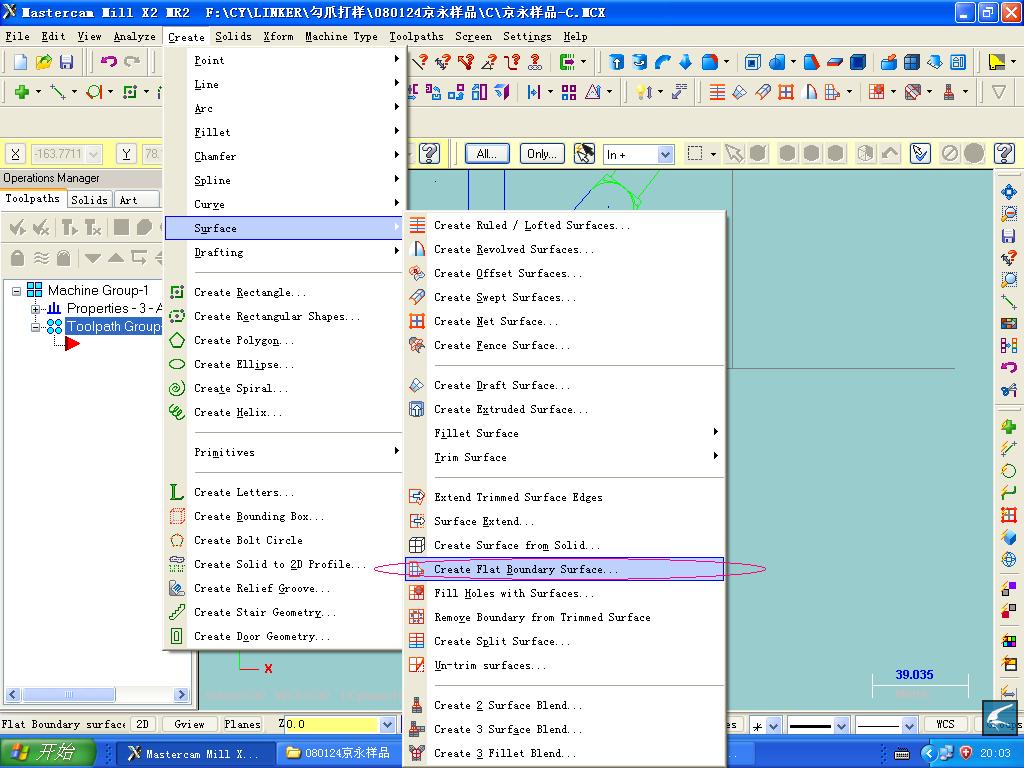Screen dimensions: 1024x768
Task: Choose Create Rectangle menu entry
Action: point(285,293)
